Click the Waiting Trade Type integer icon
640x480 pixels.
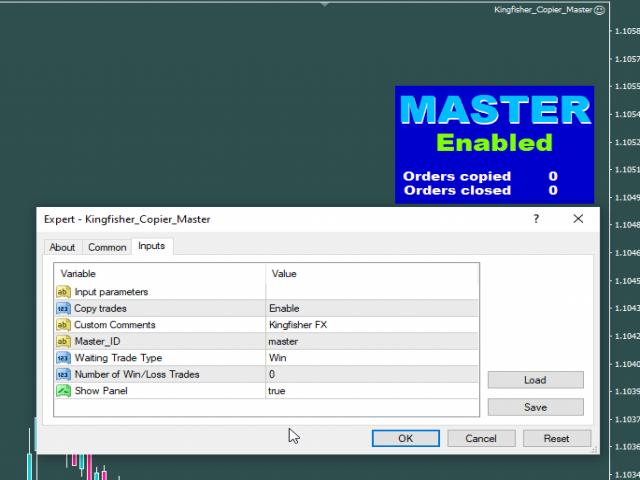[63, 358]
